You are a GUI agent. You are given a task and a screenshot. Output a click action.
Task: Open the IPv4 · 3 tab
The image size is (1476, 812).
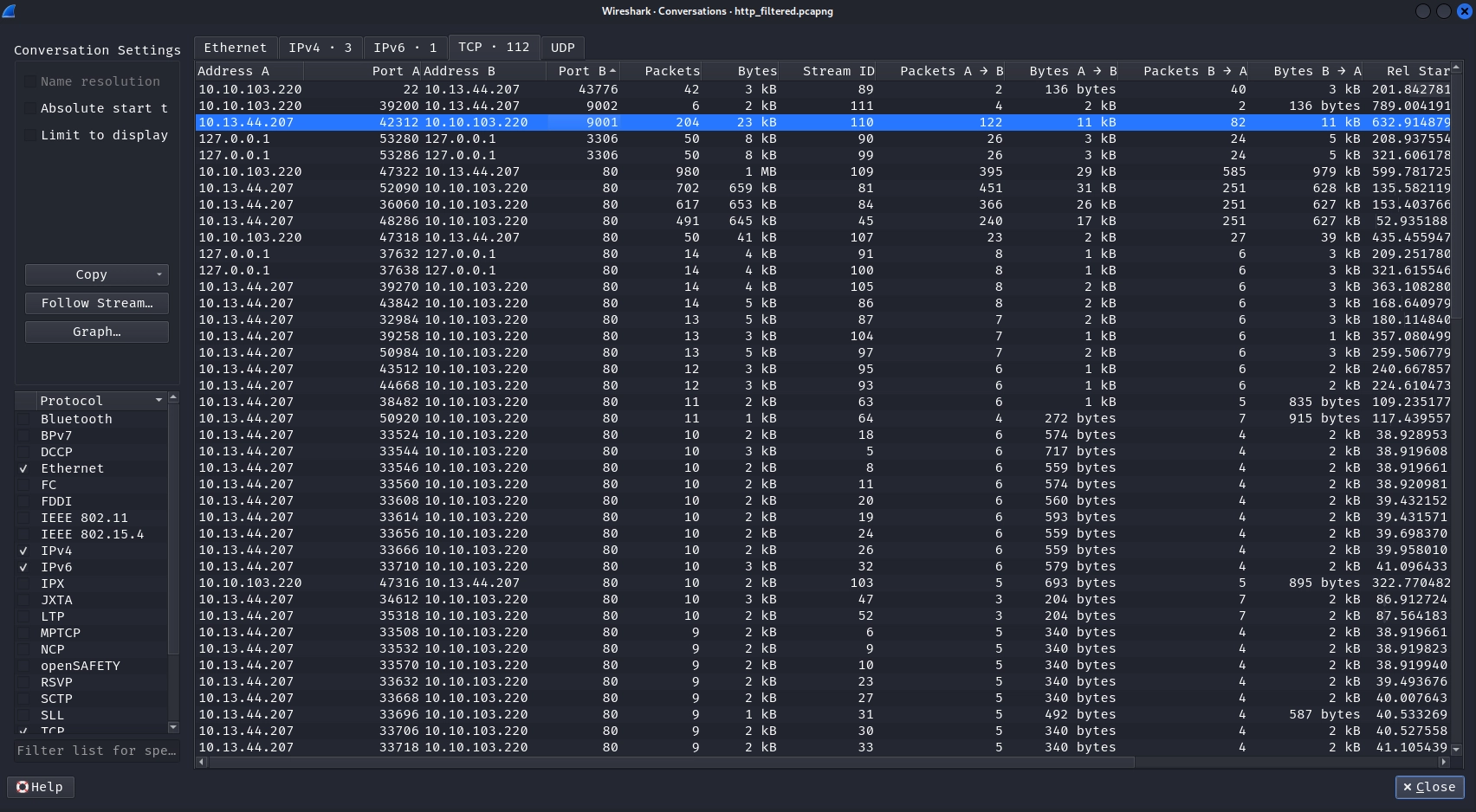tap(320, 48)
